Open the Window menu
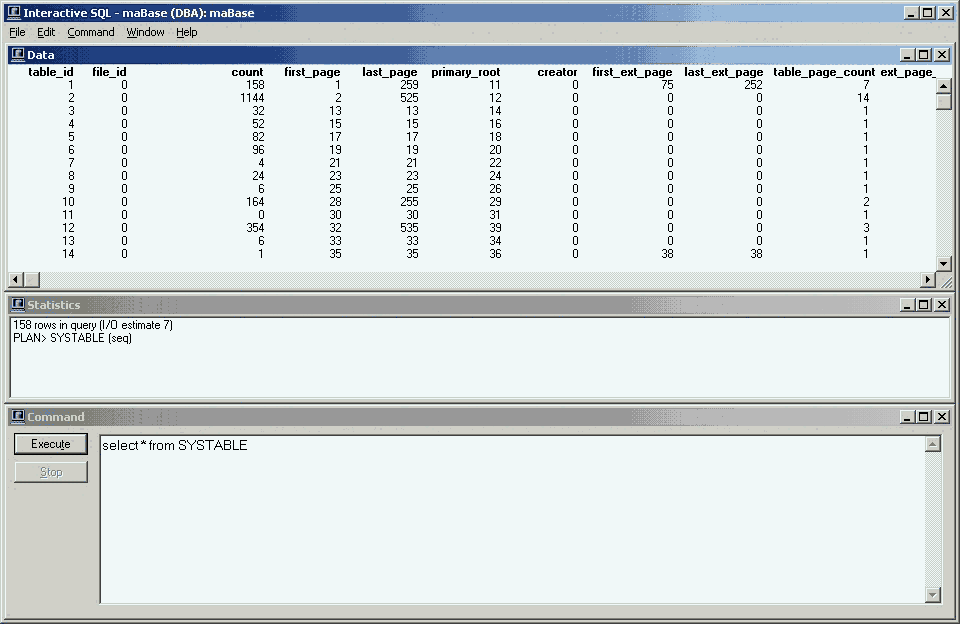The height and width of the screenshot is (624, 960). (x=145, y=32)
